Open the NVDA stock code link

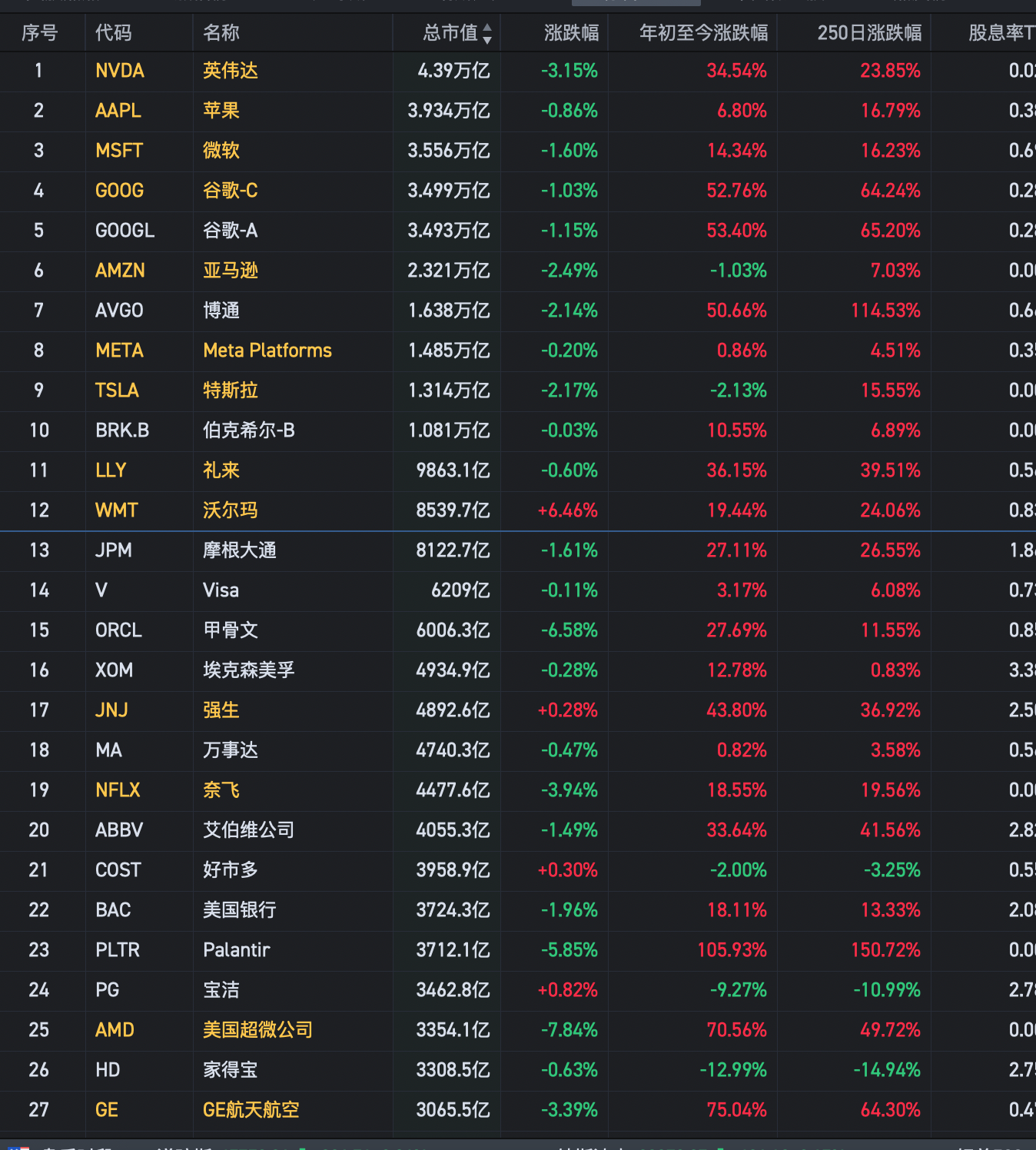tap(119, 71)
